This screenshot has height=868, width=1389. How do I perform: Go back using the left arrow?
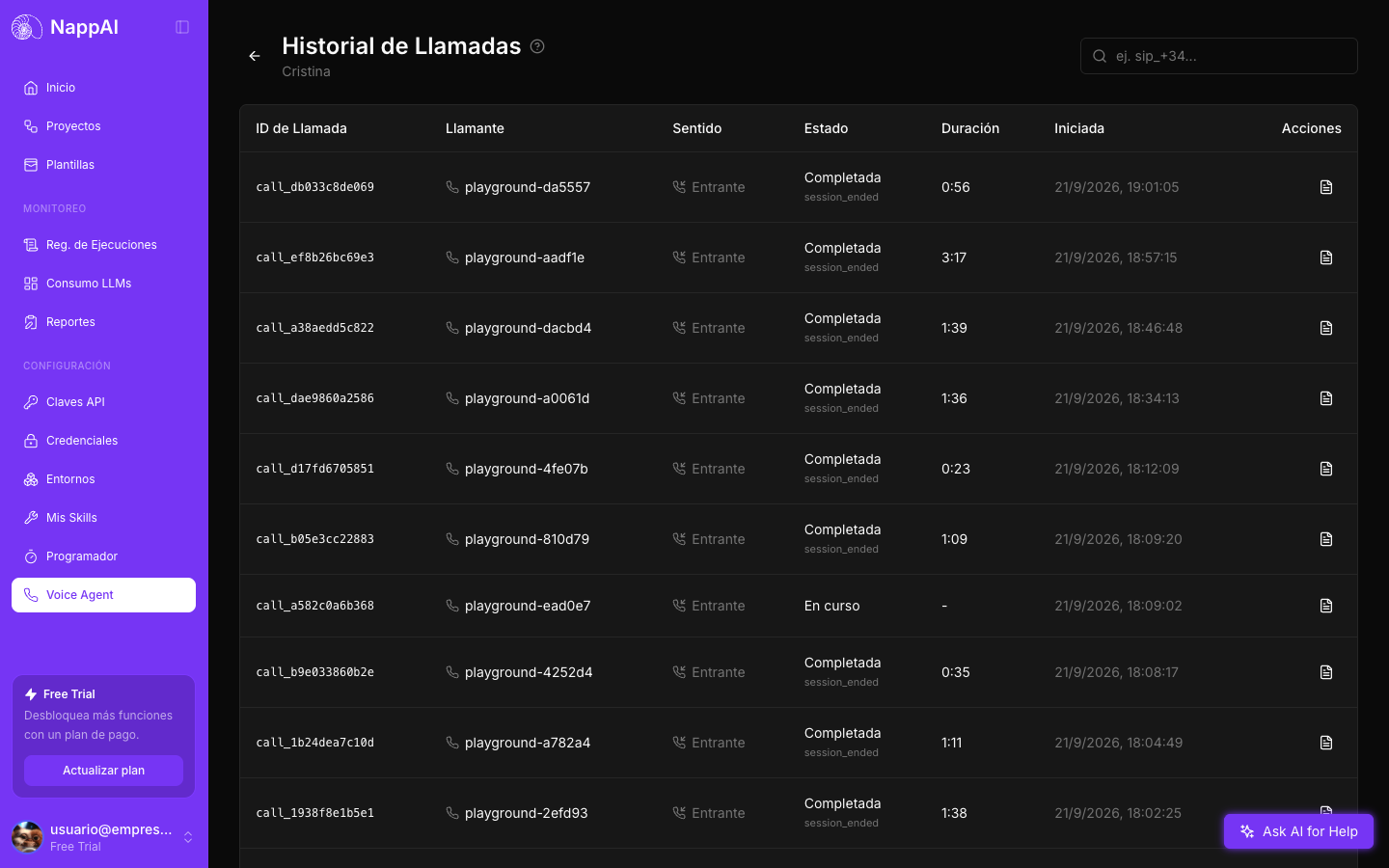(x=255, y=56)
